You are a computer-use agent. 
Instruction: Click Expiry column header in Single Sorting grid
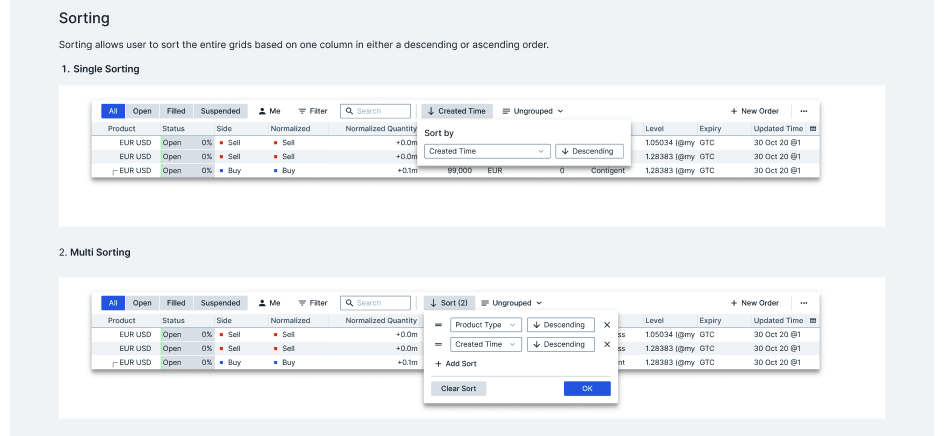[x=710, y=128]
